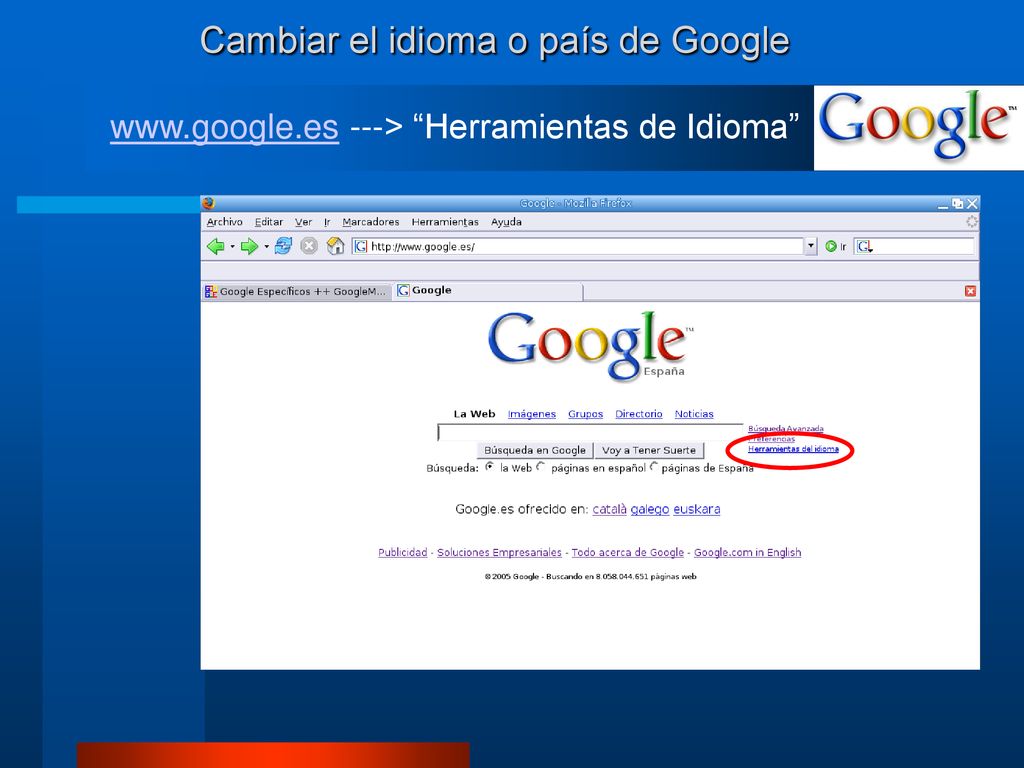Click the 'Herramientas del idioma' link
This screenshot has height=768, width=1024.
[793, 449]
